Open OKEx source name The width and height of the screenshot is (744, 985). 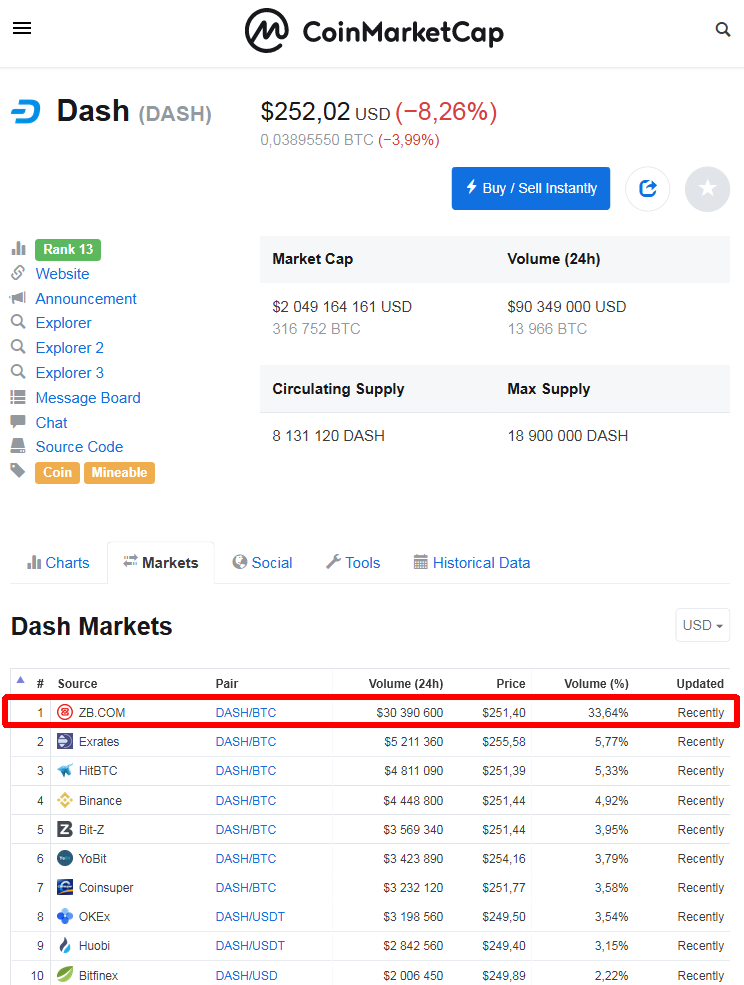(x=94, y=917)
